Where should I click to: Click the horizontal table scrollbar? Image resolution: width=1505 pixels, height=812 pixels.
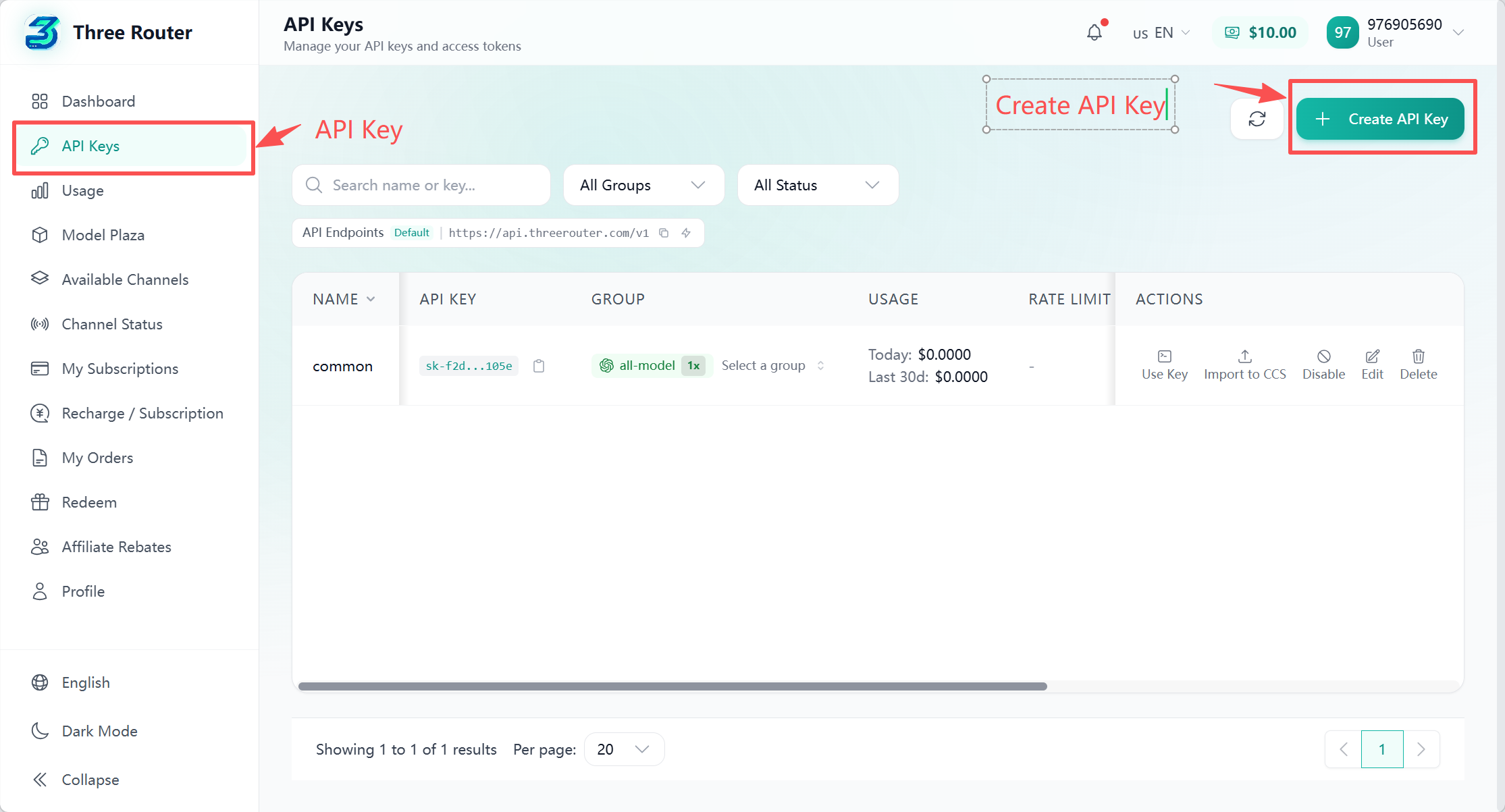[x=672, y=686]
